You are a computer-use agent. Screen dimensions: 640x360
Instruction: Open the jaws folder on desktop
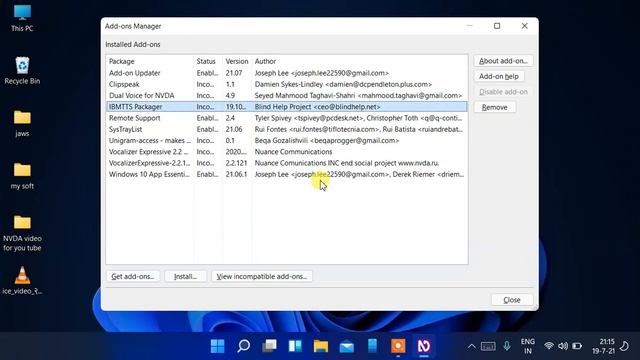(22, 123)
